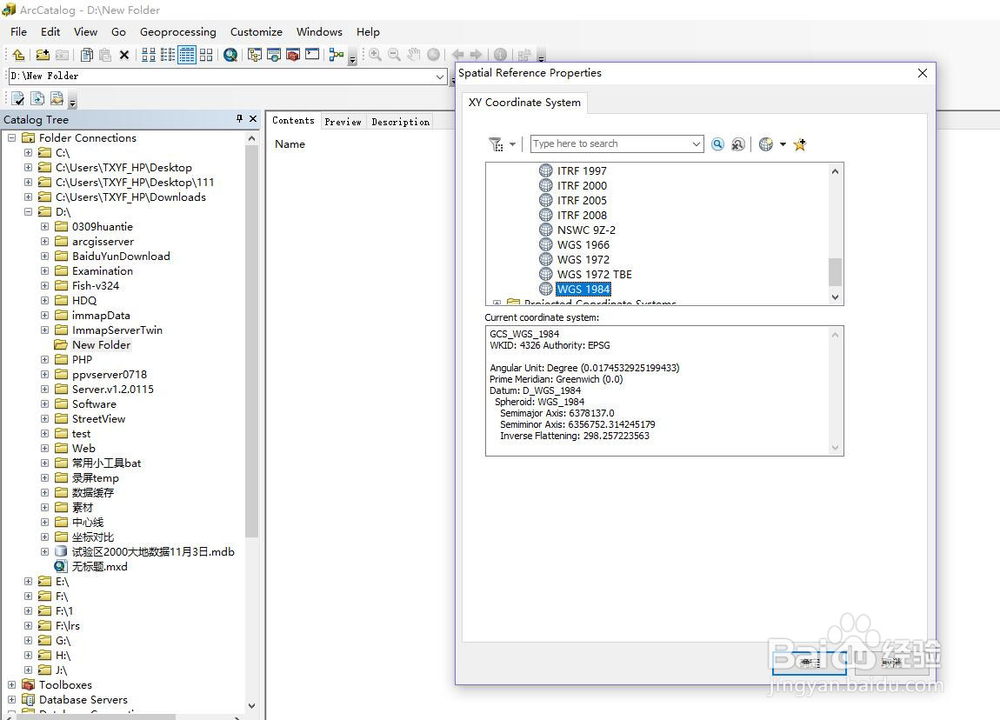The height and width of the screenshot is (720, 1000).
Task: Switch to the Preview tab
Action: [x=342, y=121]
